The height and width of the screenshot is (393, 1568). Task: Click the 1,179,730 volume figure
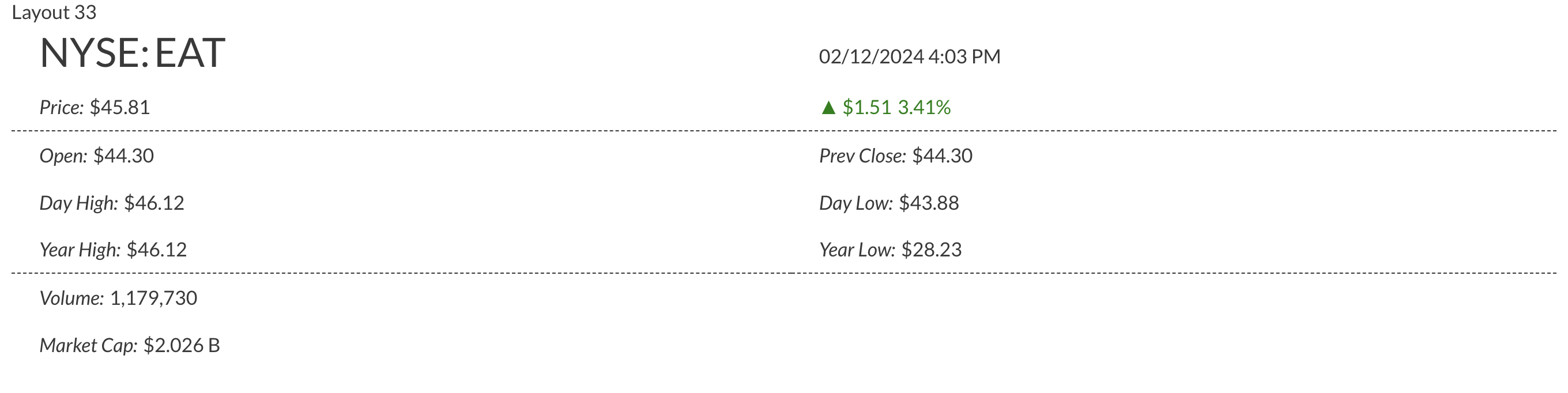coord(153,298)
